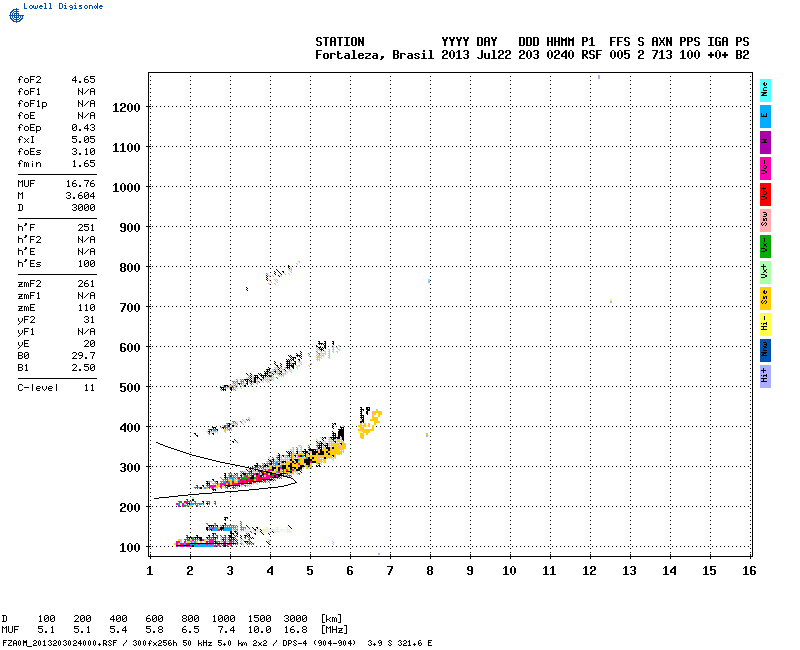Click the coordinates text '3.9 S 321.6 E'
This screenshot has height=650, width=800.
tap(399, 643)
